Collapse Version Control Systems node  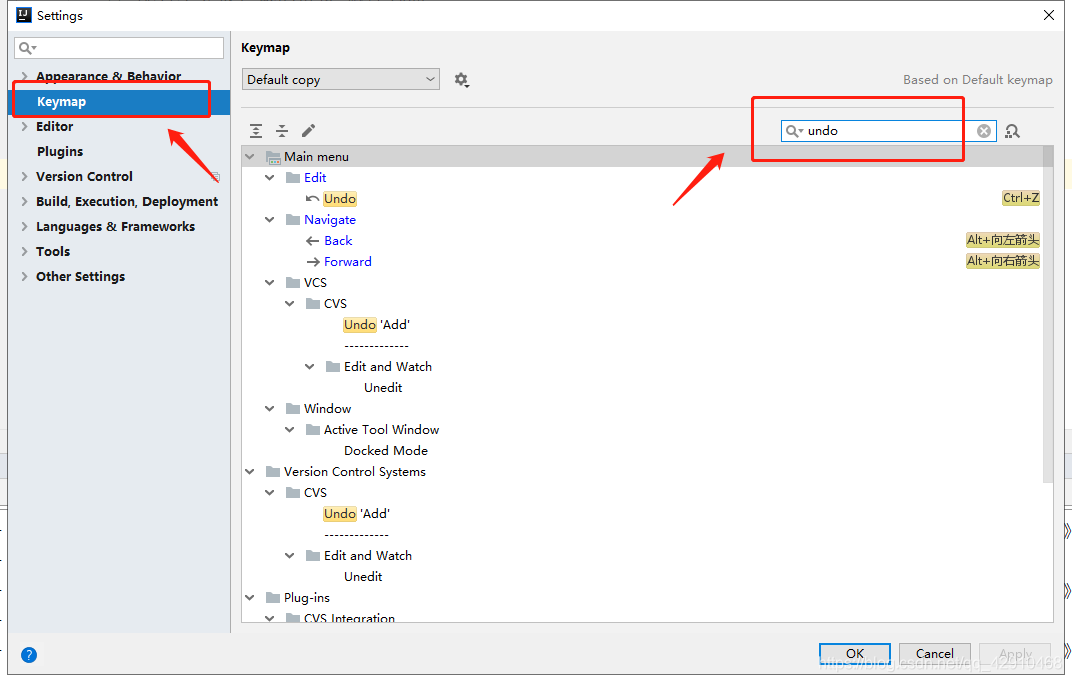point(250,472)
